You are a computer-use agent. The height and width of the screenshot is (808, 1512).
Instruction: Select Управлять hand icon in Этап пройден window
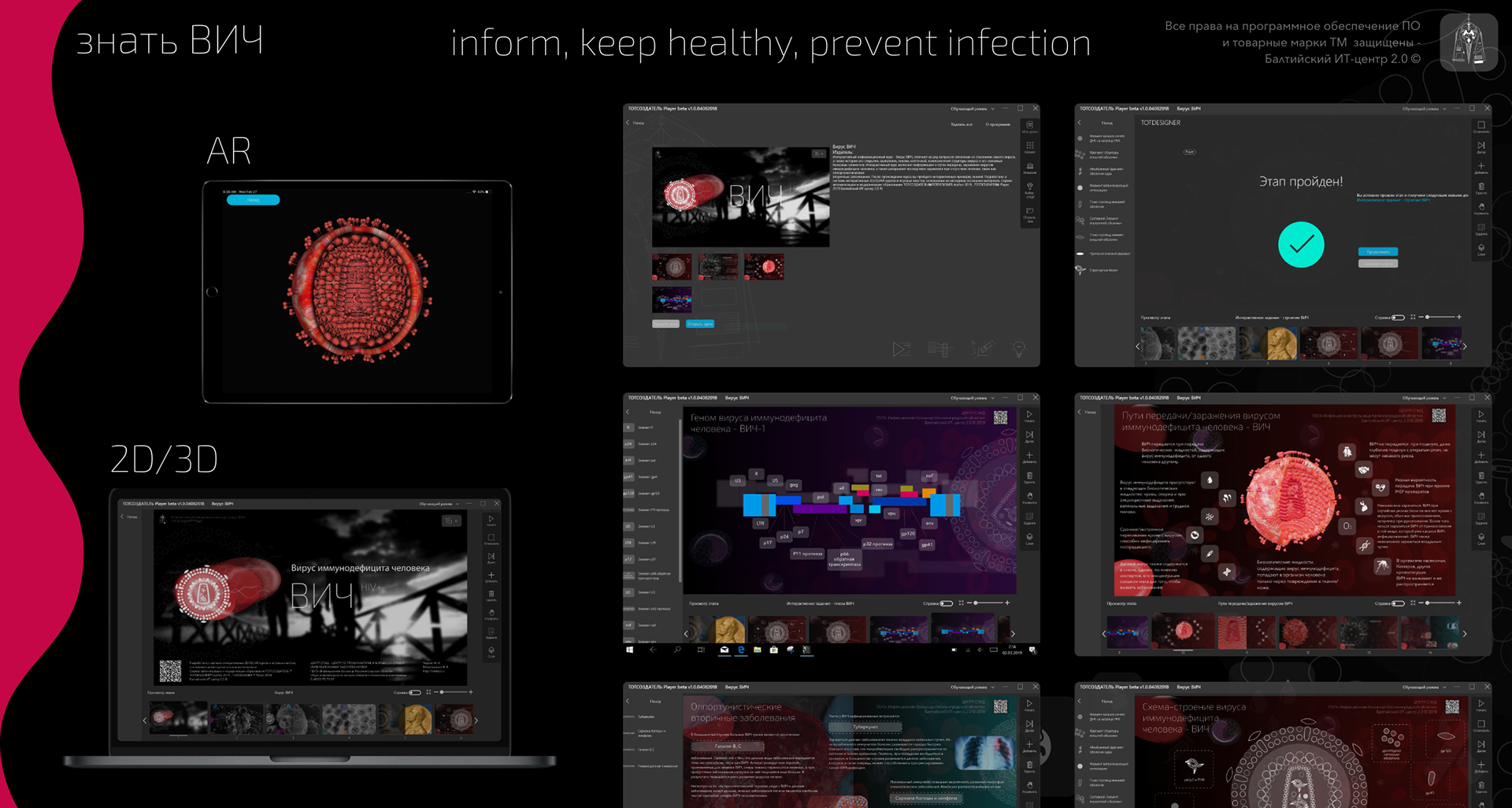[1481, 208]
